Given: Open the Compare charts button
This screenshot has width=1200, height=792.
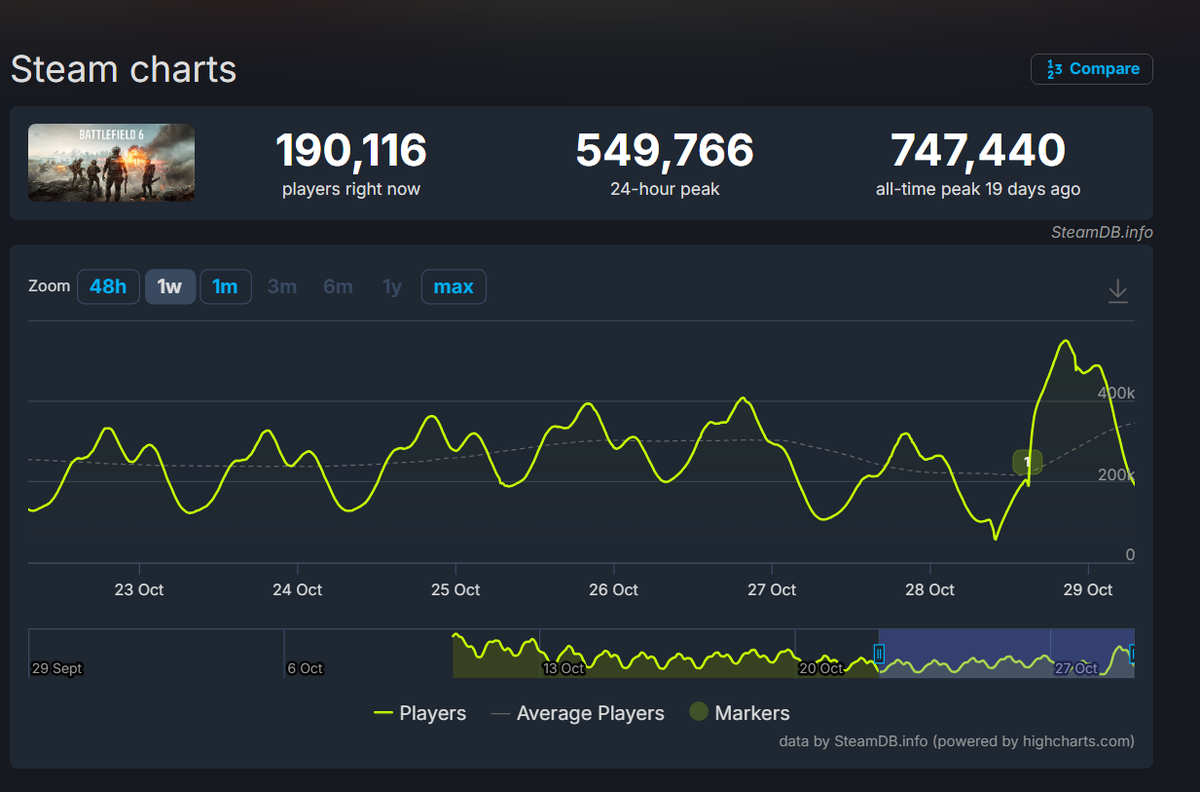Looking at the screenshot, I should tap(1092, 69).
